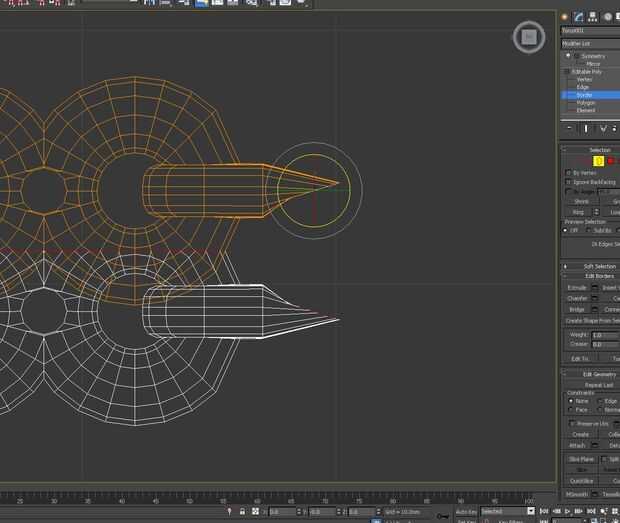The width and height of the screenshot is (620, 523).
Task: Open the Modifier List dropdown
Action: coord(590,44)
